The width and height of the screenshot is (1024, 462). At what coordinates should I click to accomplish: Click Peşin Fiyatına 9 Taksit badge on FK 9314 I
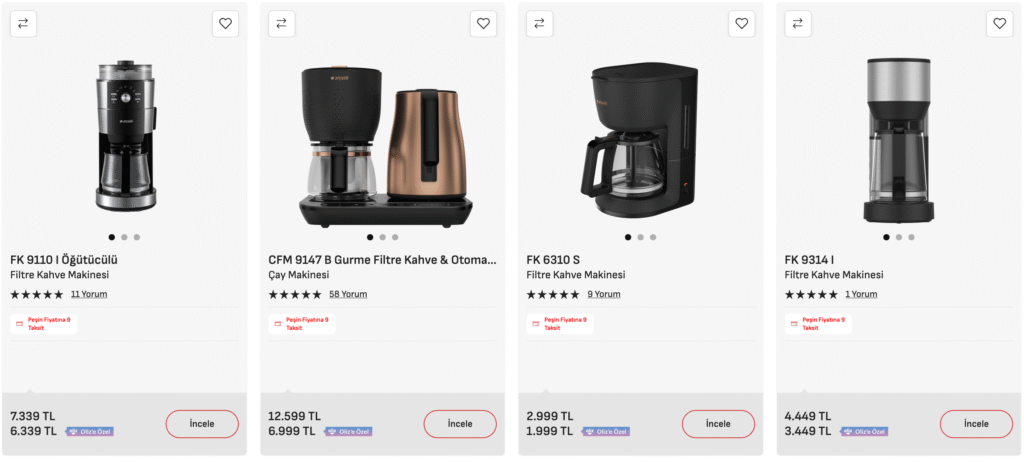818,323
